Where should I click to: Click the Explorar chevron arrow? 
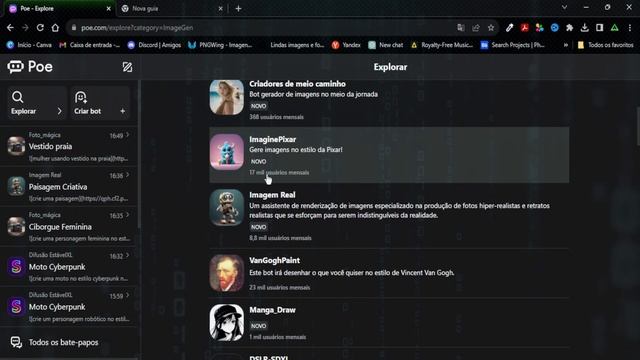[60, 111]
